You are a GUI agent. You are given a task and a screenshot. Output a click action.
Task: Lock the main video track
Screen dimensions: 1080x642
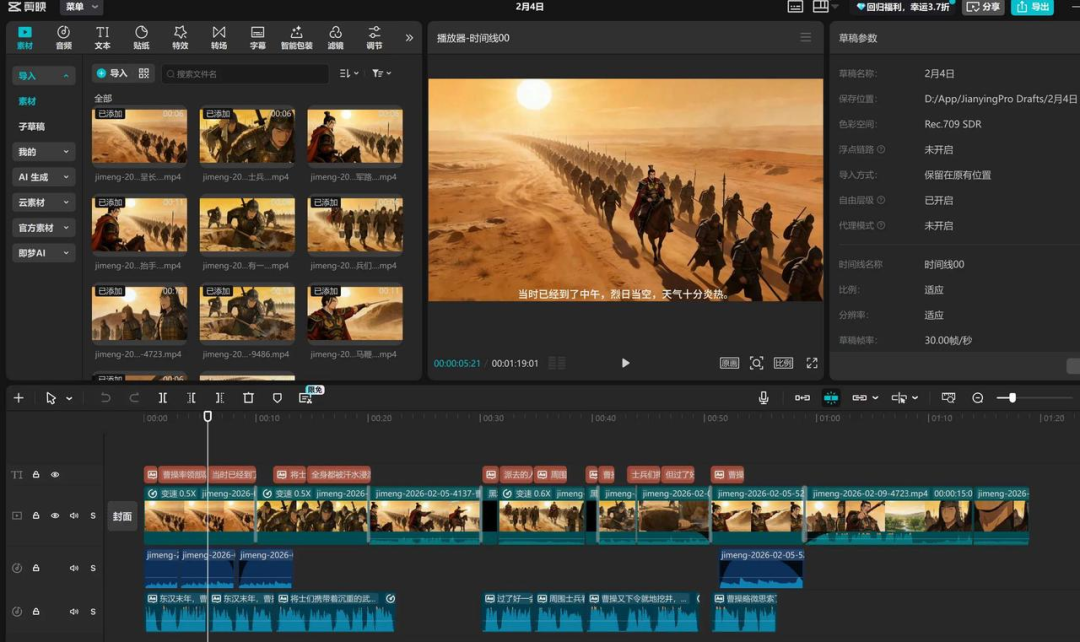pos(36,515)
